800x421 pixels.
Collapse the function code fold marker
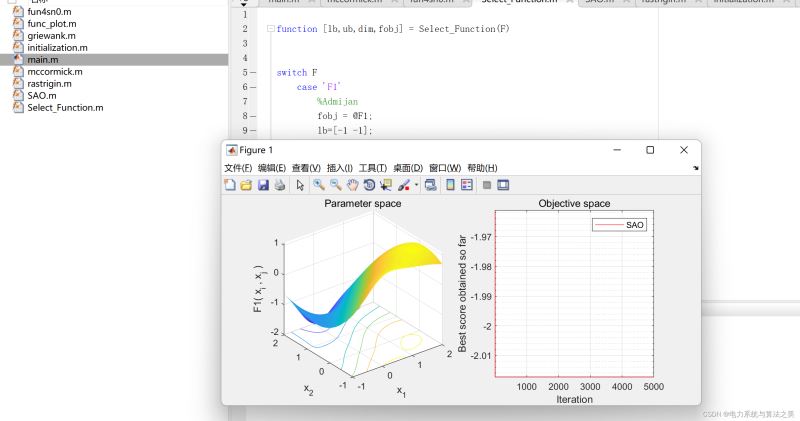270,29
